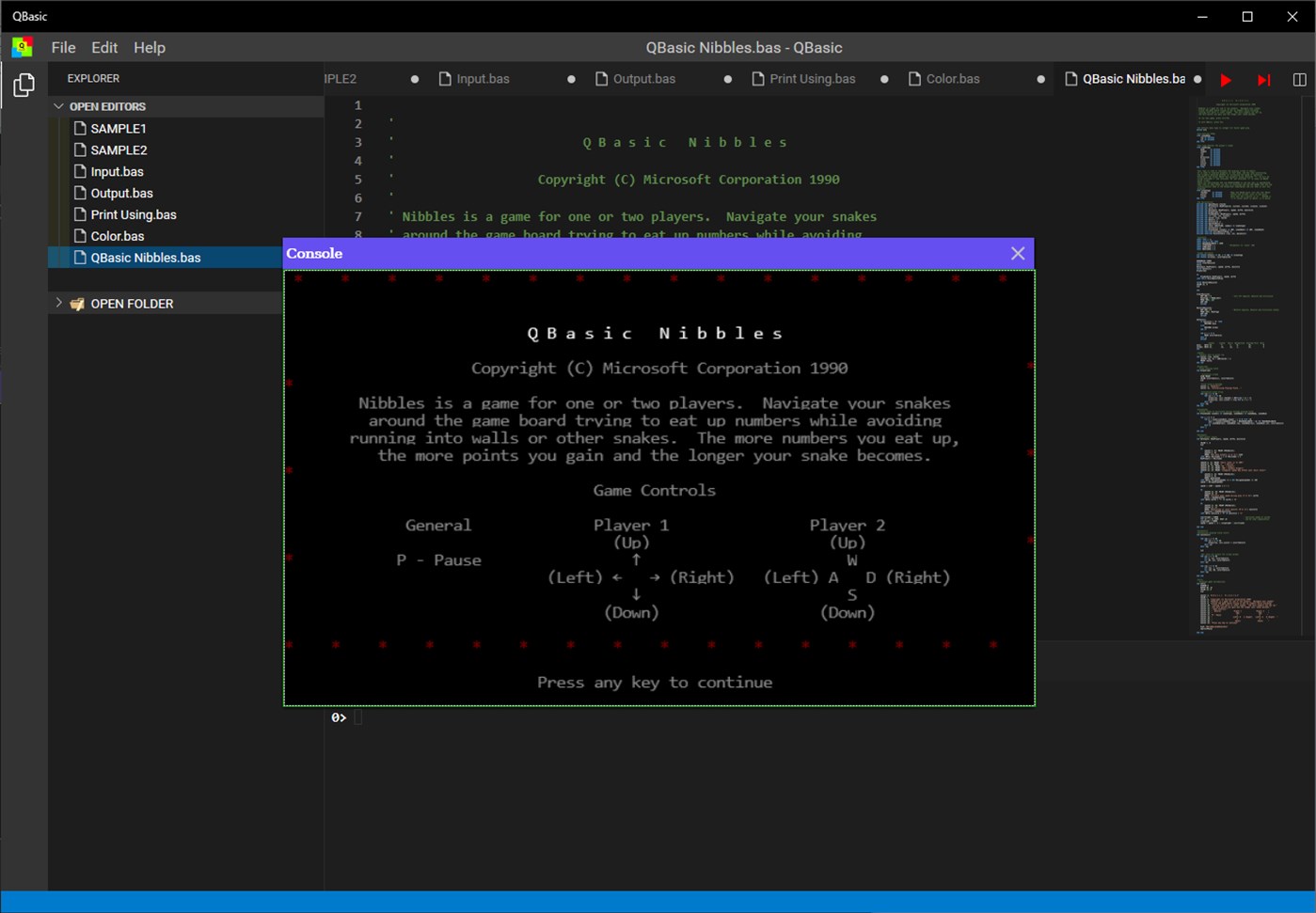Open the Explorer sidebar icon
Image resolution: width=1316 pixels, height=913 pixels.
[x=24, y=86]
